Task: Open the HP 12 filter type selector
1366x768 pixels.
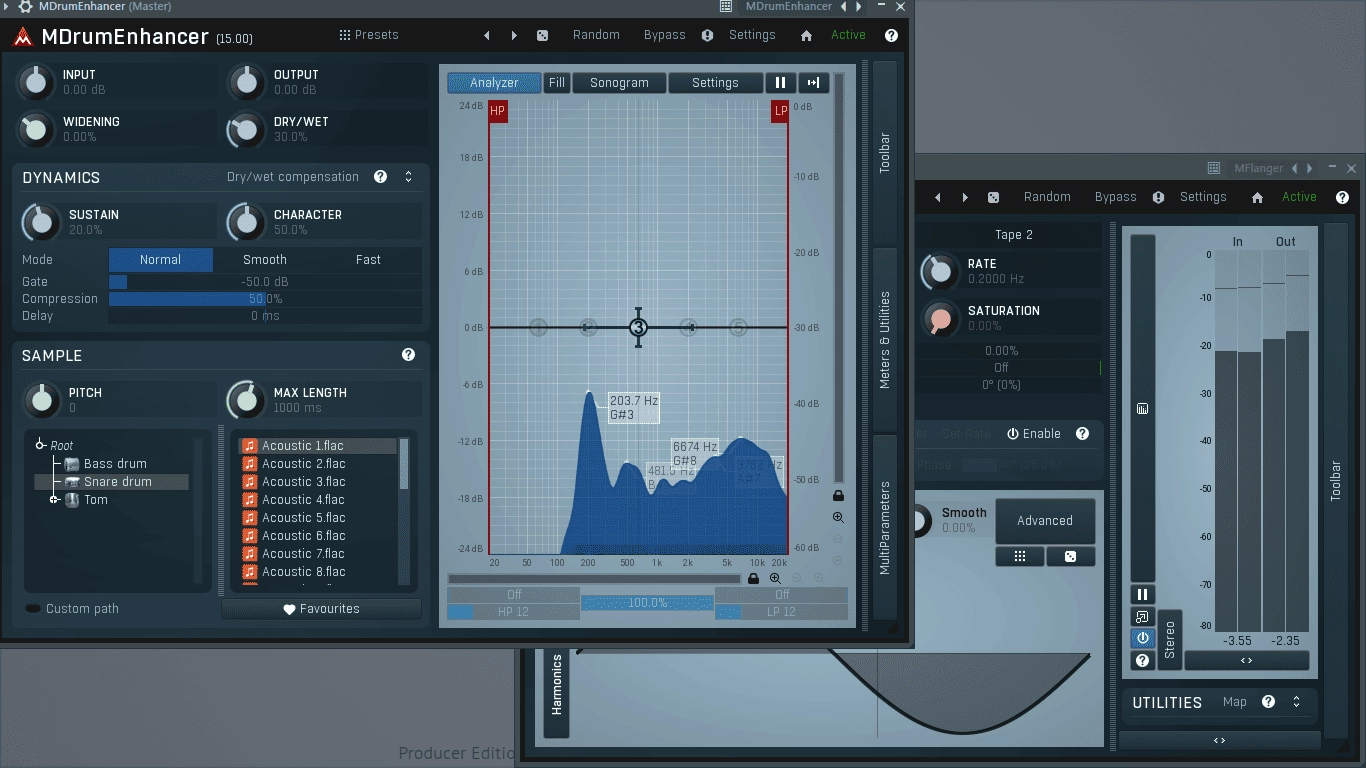Action: (x=514, y=612)
